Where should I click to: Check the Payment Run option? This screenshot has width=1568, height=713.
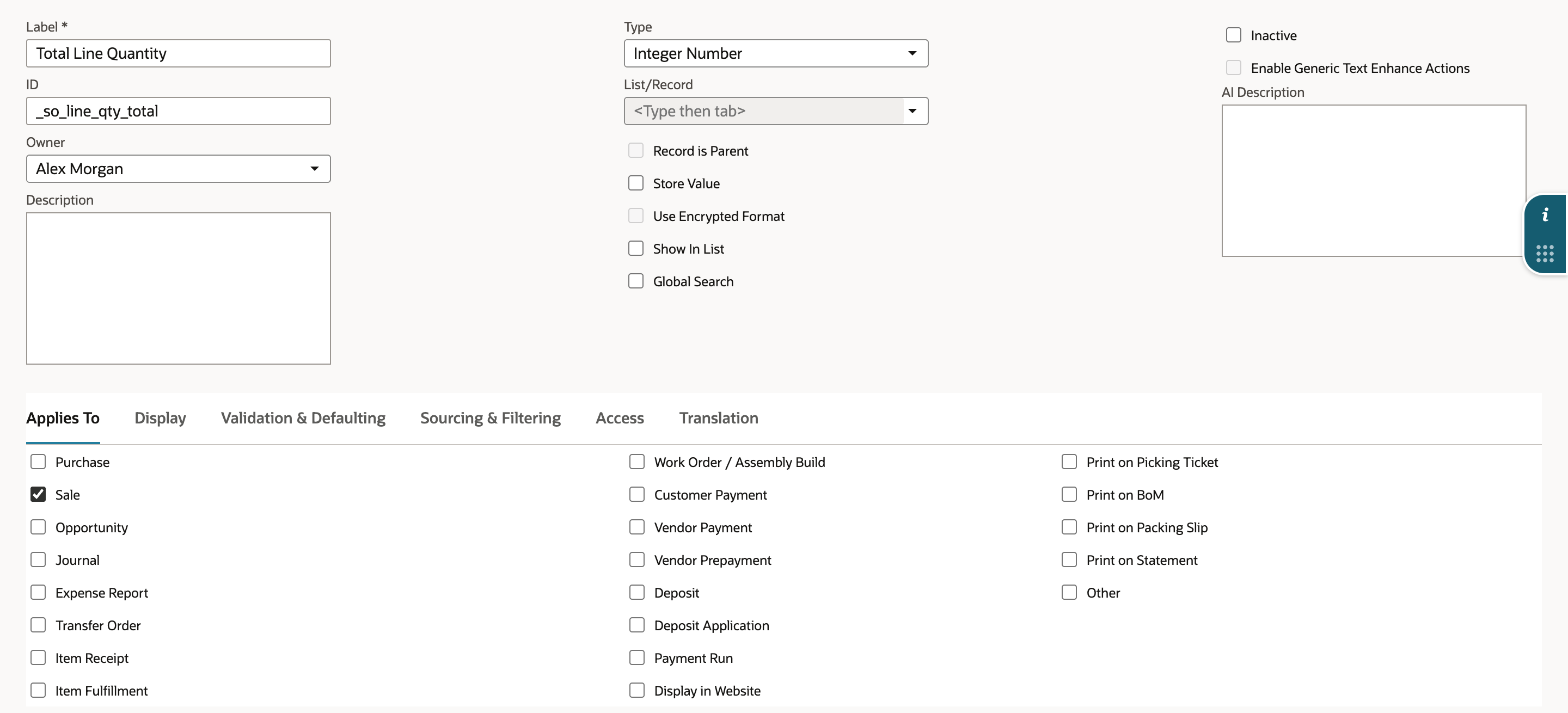pyautogui.click(x=636, y=657)
